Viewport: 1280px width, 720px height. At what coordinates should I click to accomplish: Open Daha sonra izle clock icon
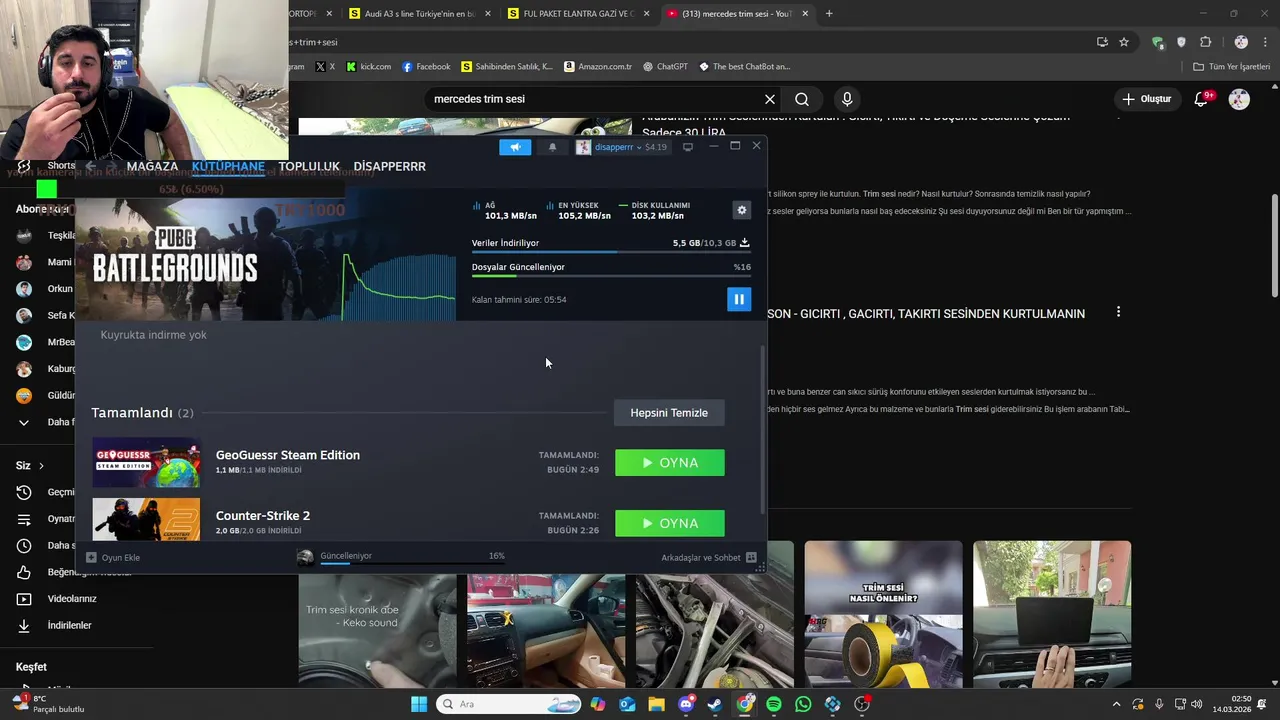pyautogui.click(x=24, y=545)
